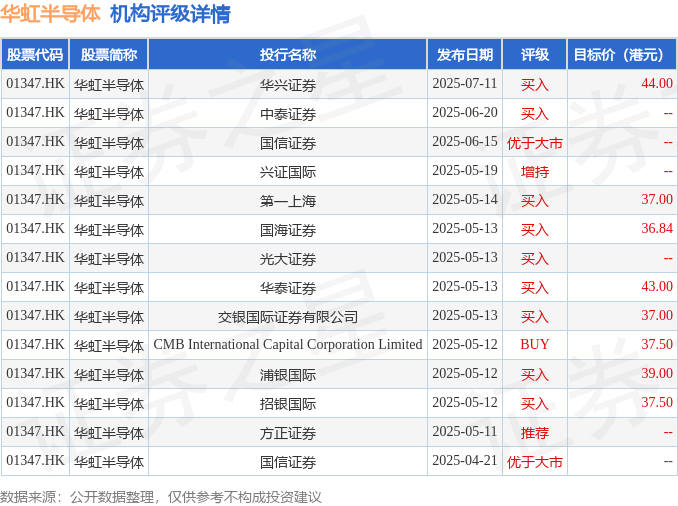Image resolution: width=678 pixels, height=506 pixels.
Task: Click 国信证券 in the 2025-04-21 row
Action: (288, 461)
